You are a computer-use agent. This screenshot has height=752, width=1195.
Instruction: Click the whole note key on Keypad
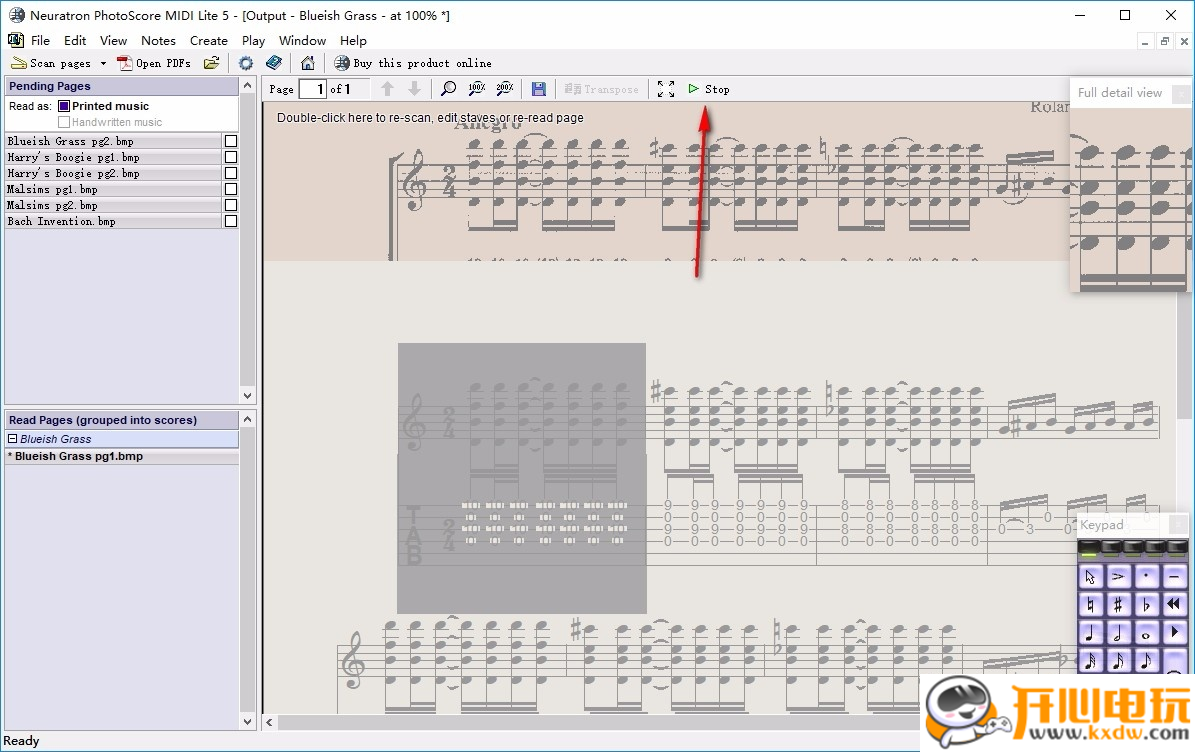[1146, 633]
